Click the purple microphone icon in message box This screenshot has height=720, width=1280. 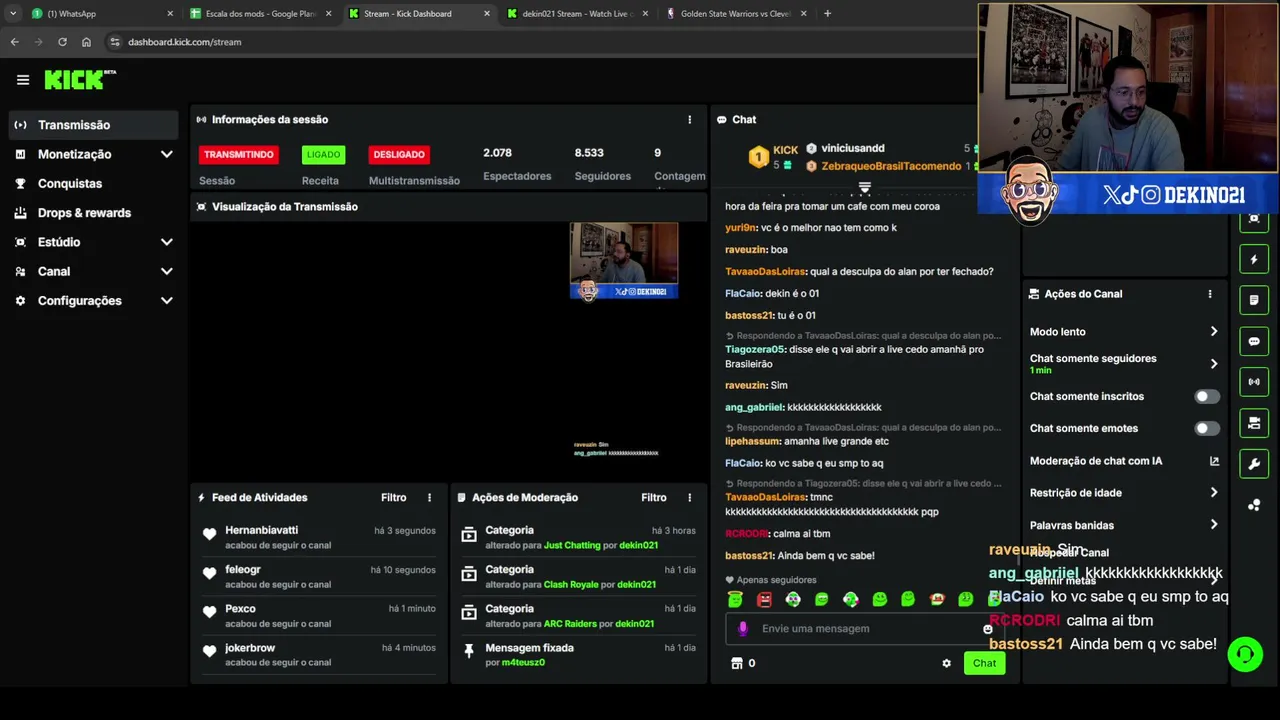tap(742, 628)
